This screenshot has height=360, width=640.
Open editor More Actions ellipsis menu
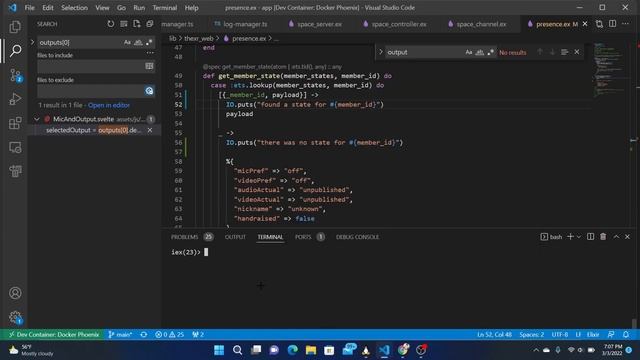pyautogui.click(x=625, y=24)
